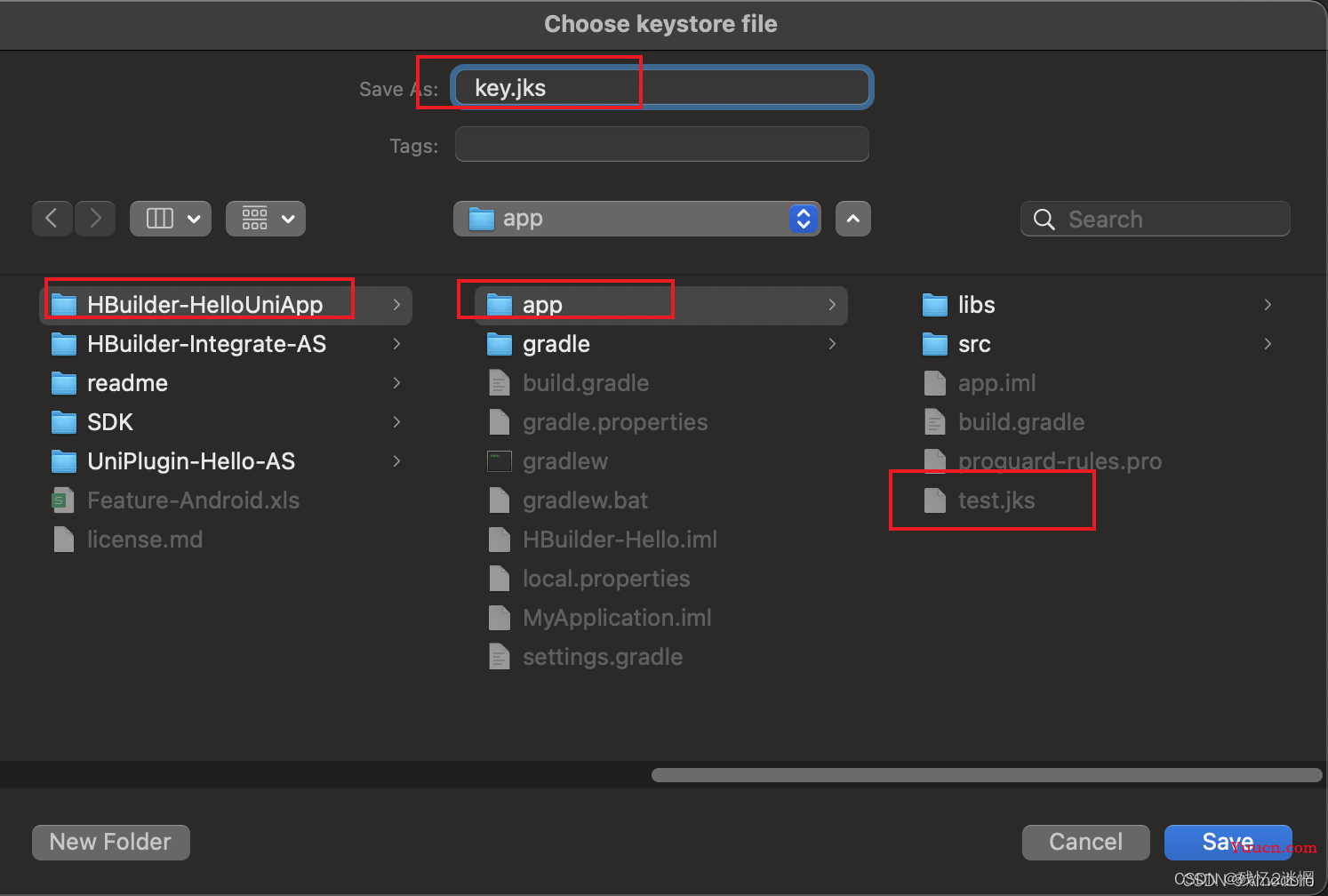Click build.gradle in the app column
The image size is (1328, 896).
[x=1097, y=422]
